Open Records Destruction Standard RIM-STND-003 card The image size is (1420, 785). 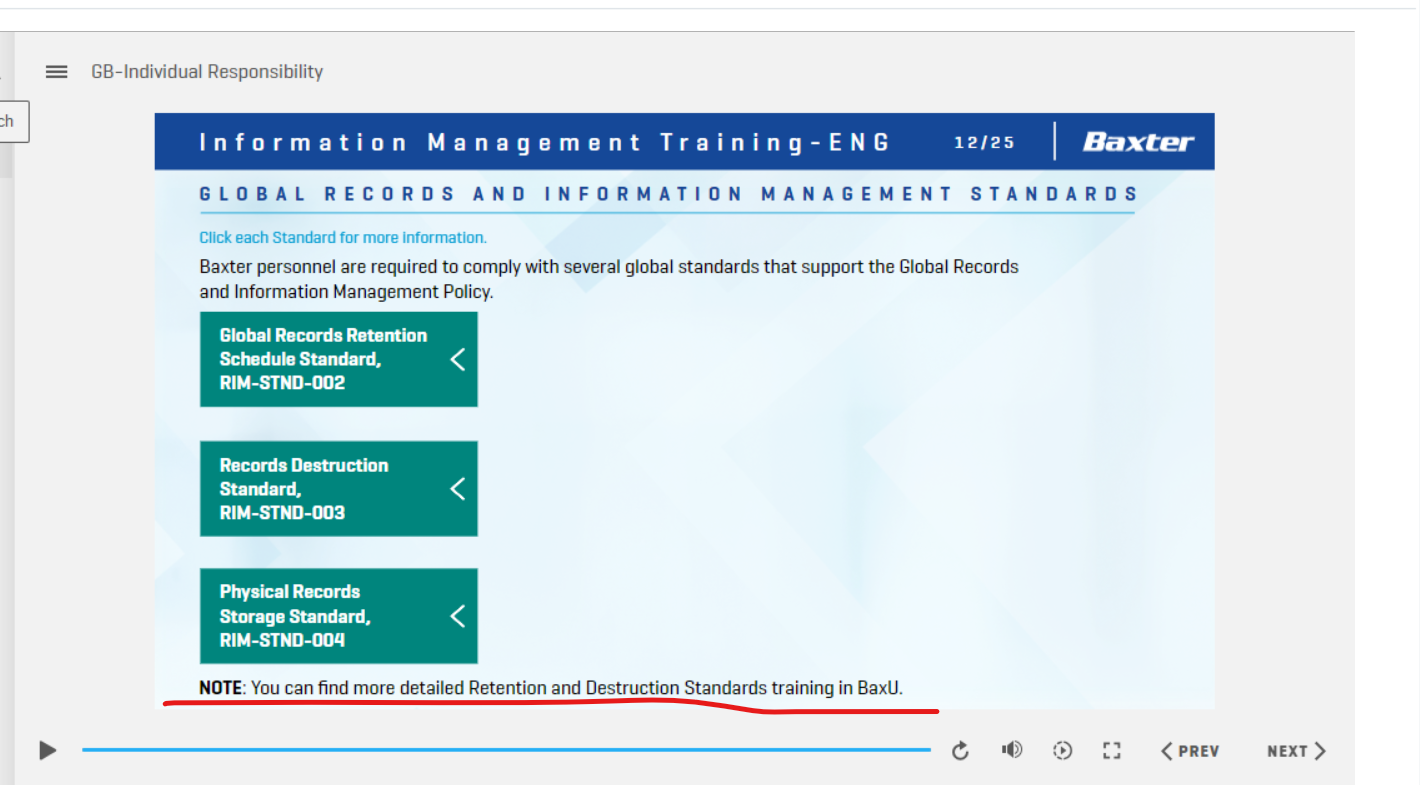pyautogui.click(x=339, y=489)
